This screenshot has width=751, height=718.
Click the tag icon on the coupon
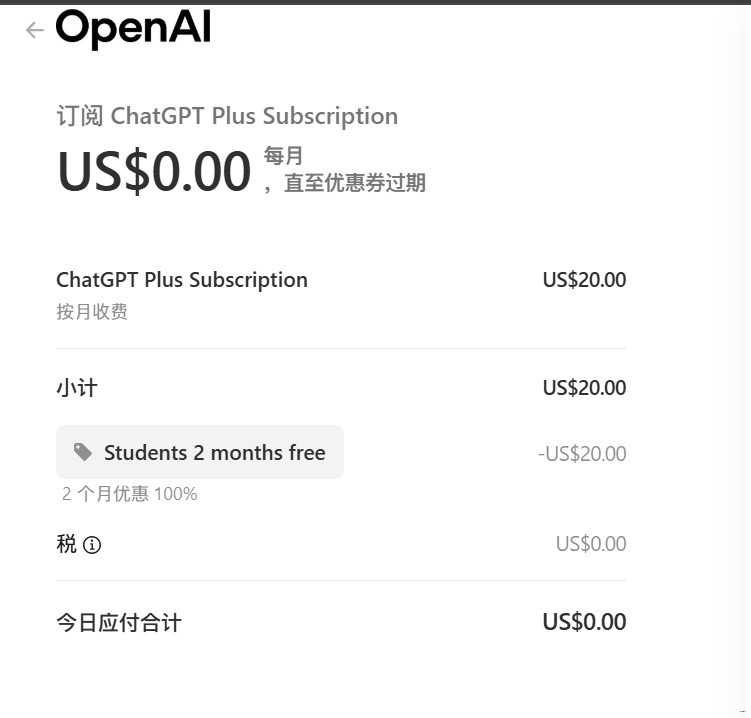[x=83, y=453]
